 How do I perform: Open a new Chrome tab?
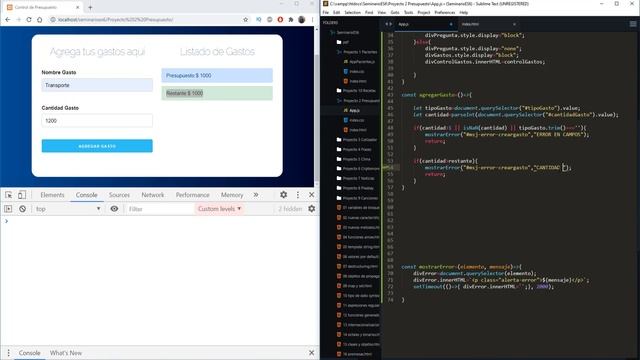pos(90,7)
